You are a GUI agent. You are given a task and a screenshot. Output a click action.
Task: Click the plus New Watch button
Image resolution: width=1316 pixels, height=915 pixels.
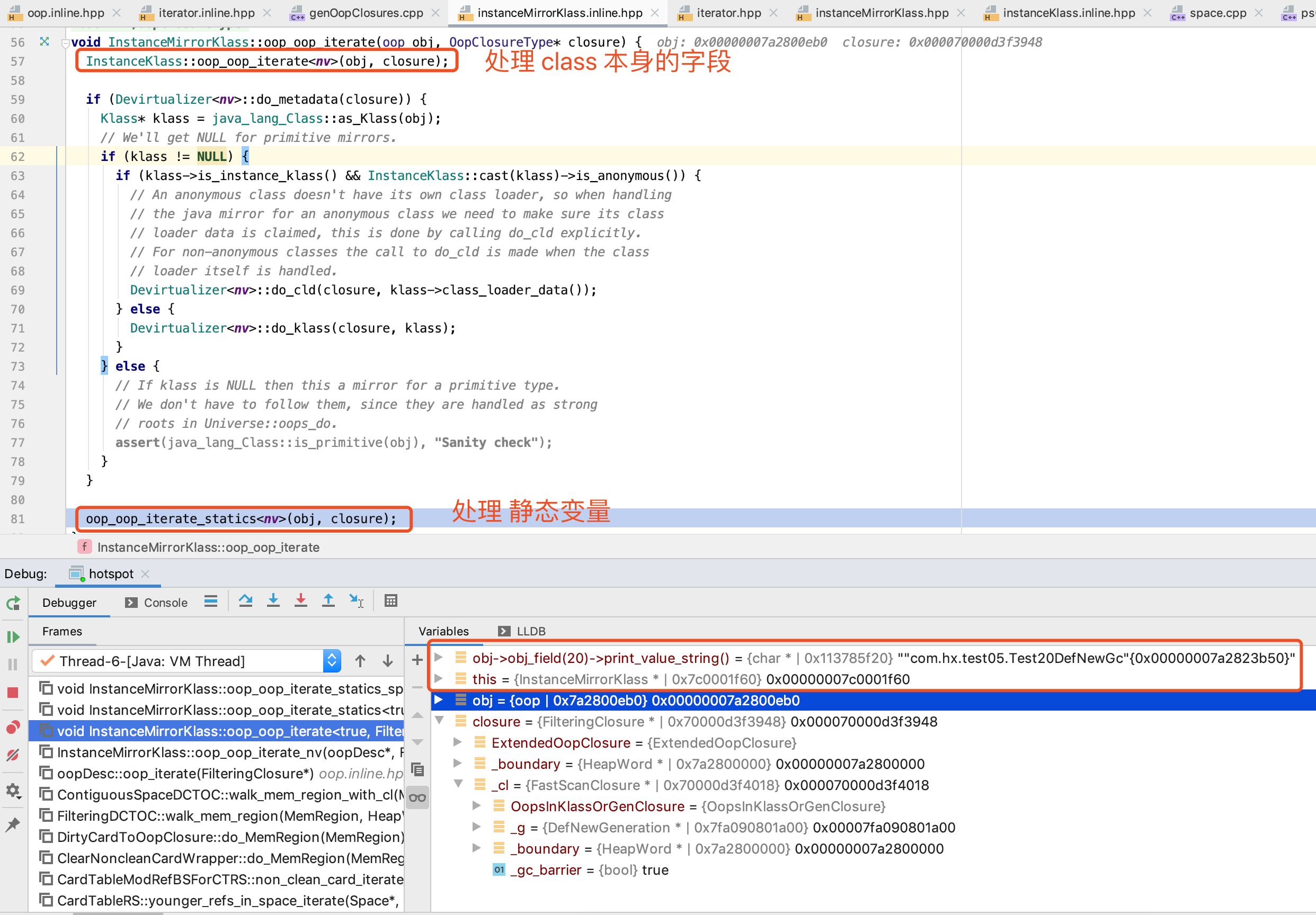click(x=417, y=660)
